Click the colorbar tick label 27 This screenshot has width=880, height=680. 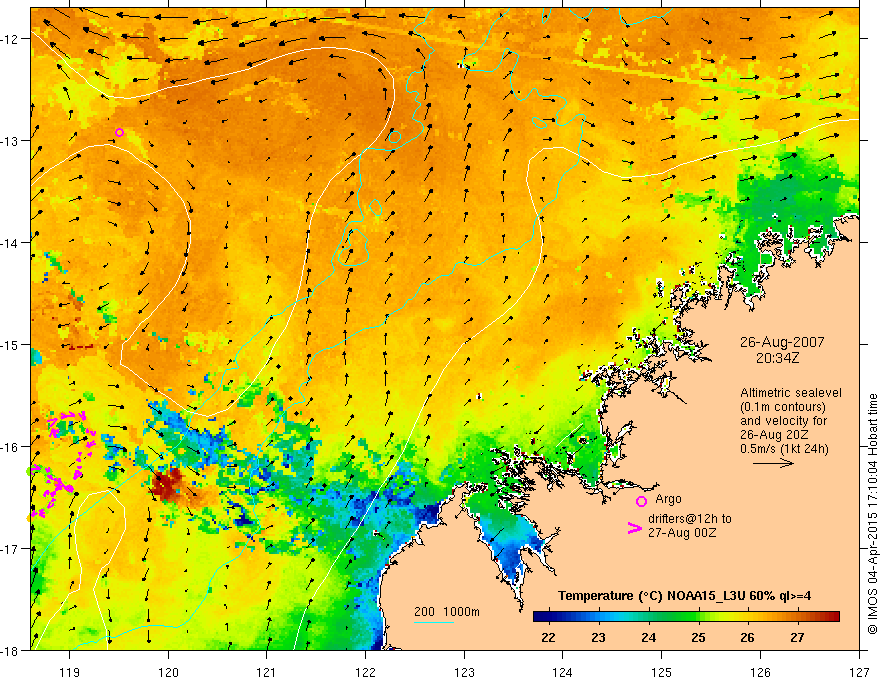point(797,637)
